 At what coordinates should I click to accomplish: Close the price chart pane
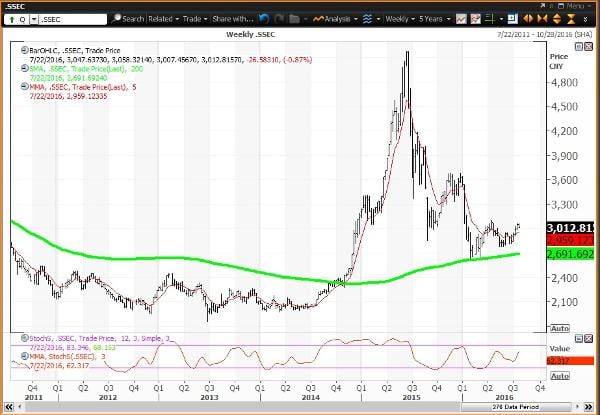coord(588,47)
